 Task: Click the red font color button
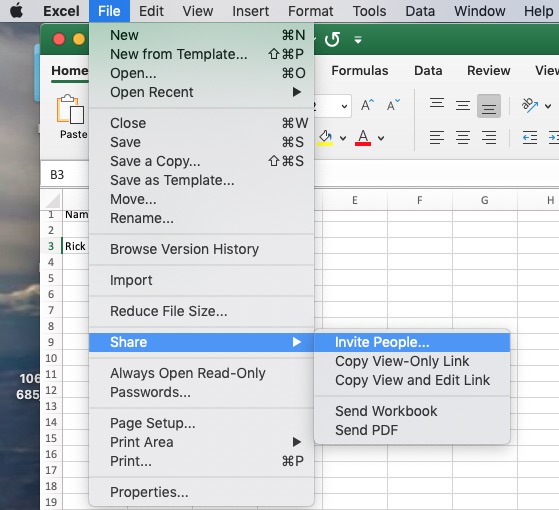[x=363, y=138]
